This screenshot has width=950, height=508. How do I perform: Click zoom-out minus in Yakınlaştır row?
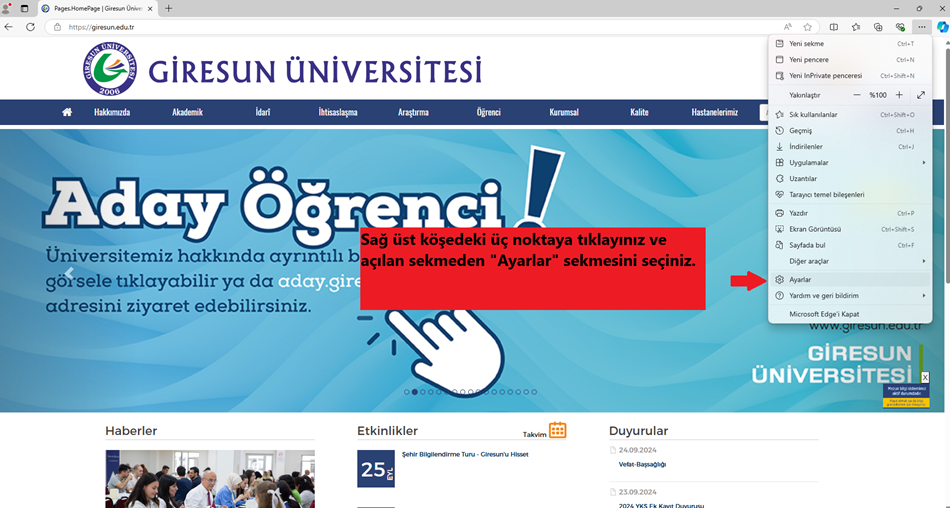[x=856, y=95]
